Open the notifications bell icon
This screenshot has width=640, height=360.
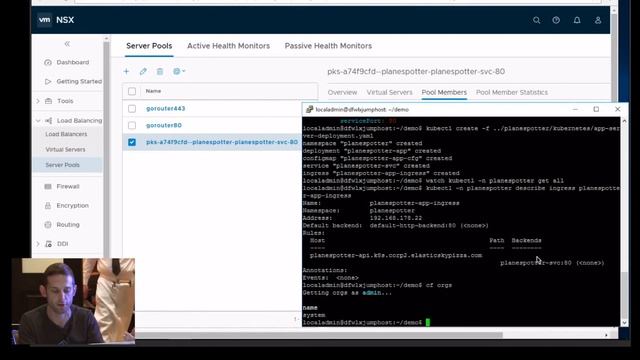pyautogui.click(x=577, y=20)
